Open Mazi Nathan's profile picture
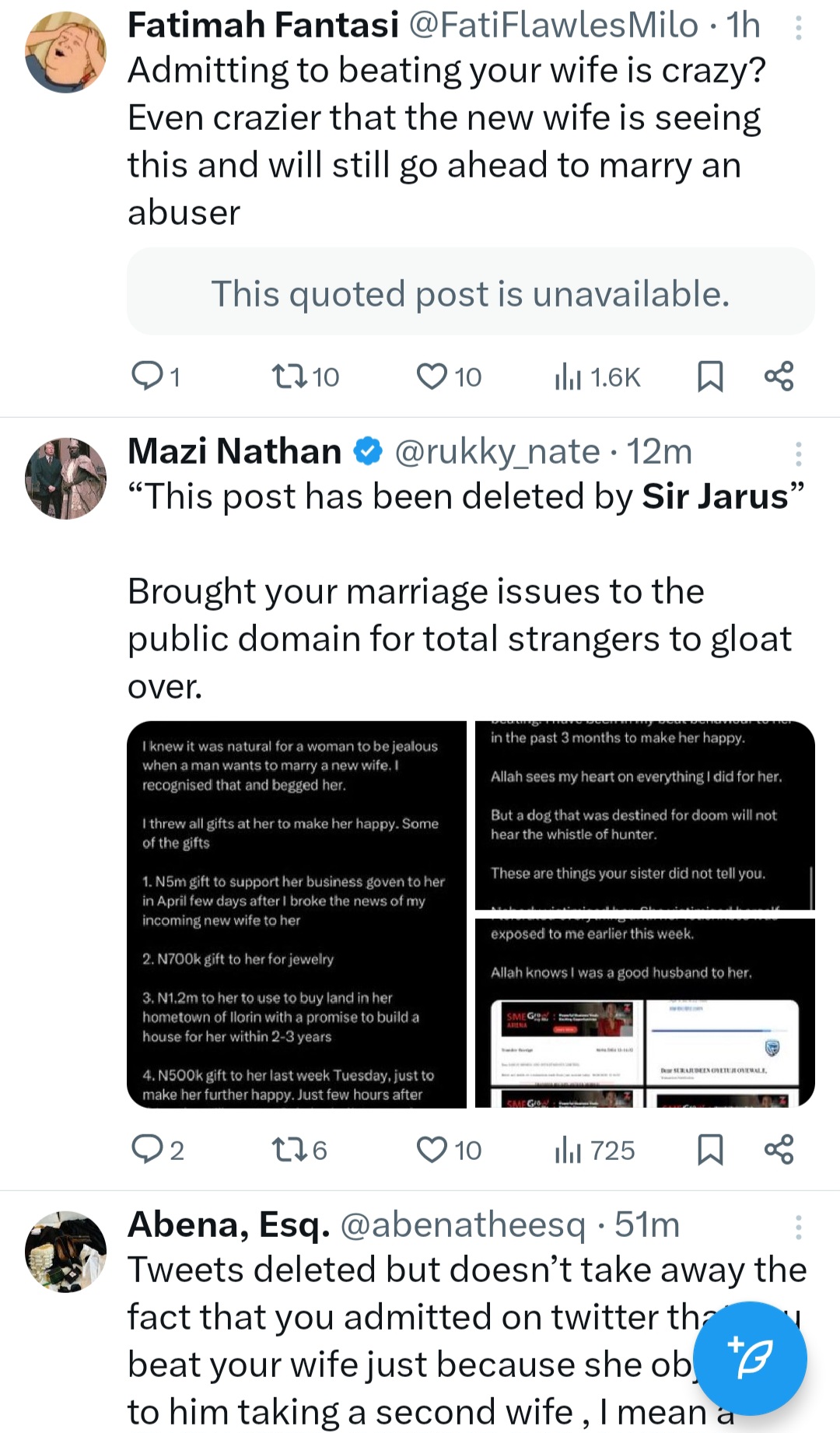Screen dimensions: 840x1433 tap(65, 478)
